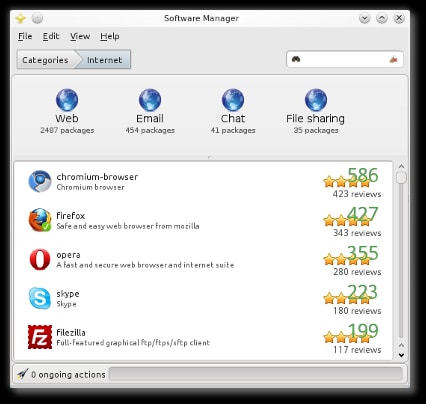426x404 pixels.
Task: Click the Opera app icon
Action: [x=40, y=259]
